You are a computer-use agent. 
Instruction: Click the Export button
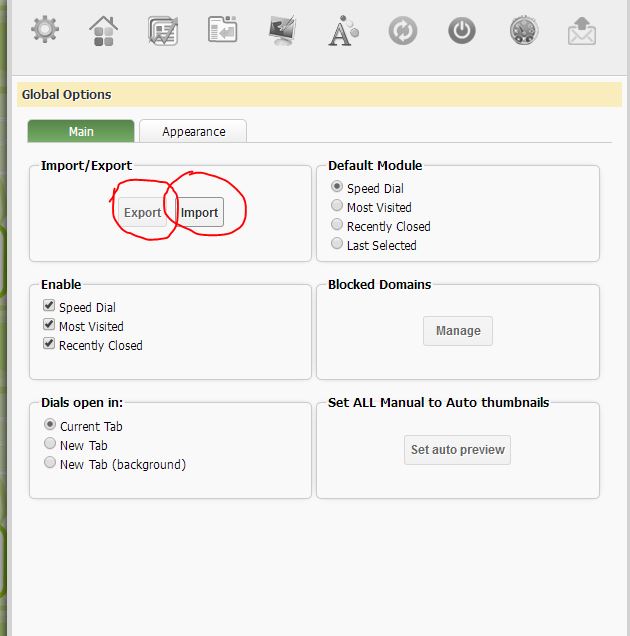[x=142, y=212]
